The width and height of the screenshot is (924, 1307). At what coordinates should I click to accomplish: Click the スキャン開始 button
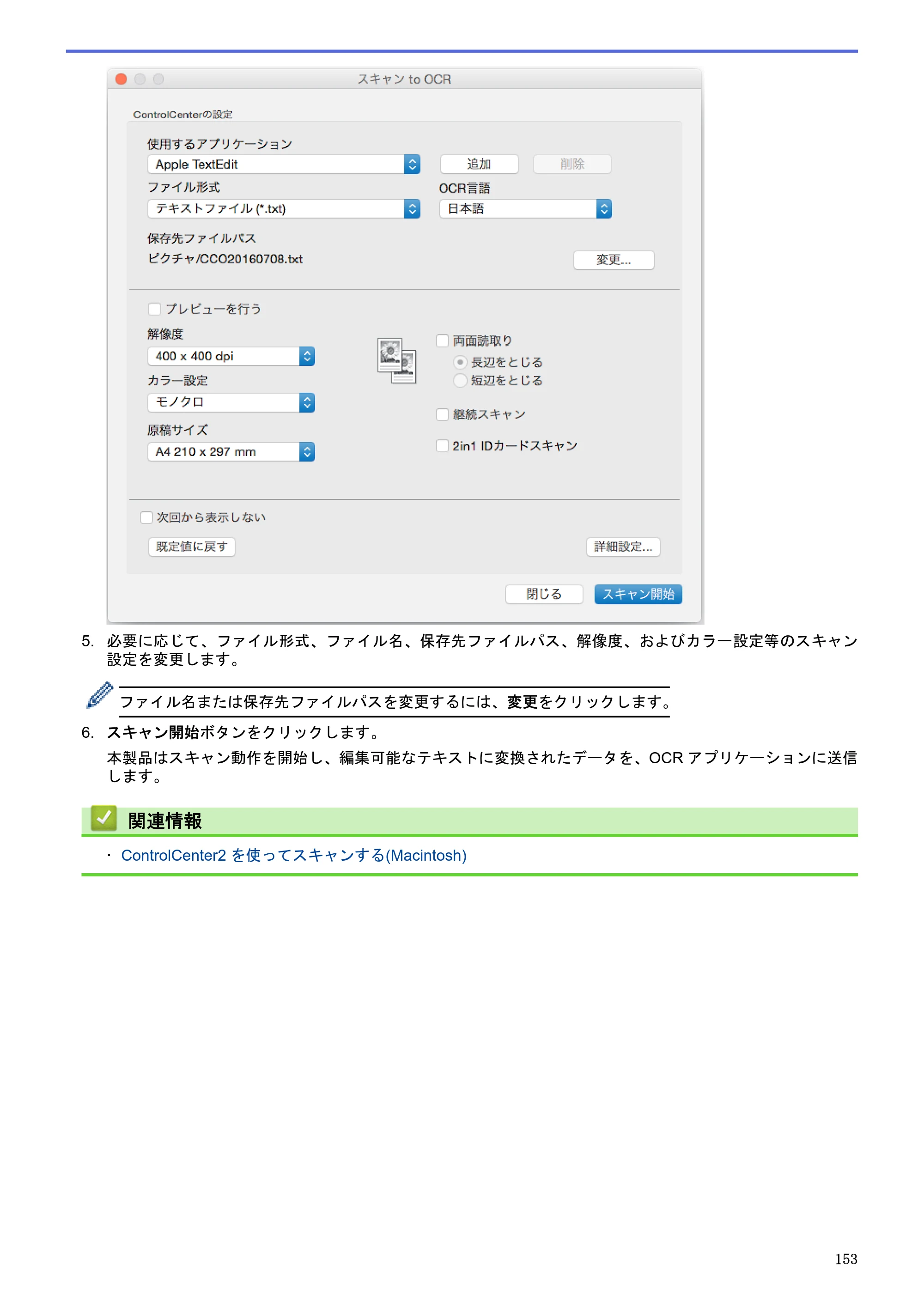(x=638, y=594)
